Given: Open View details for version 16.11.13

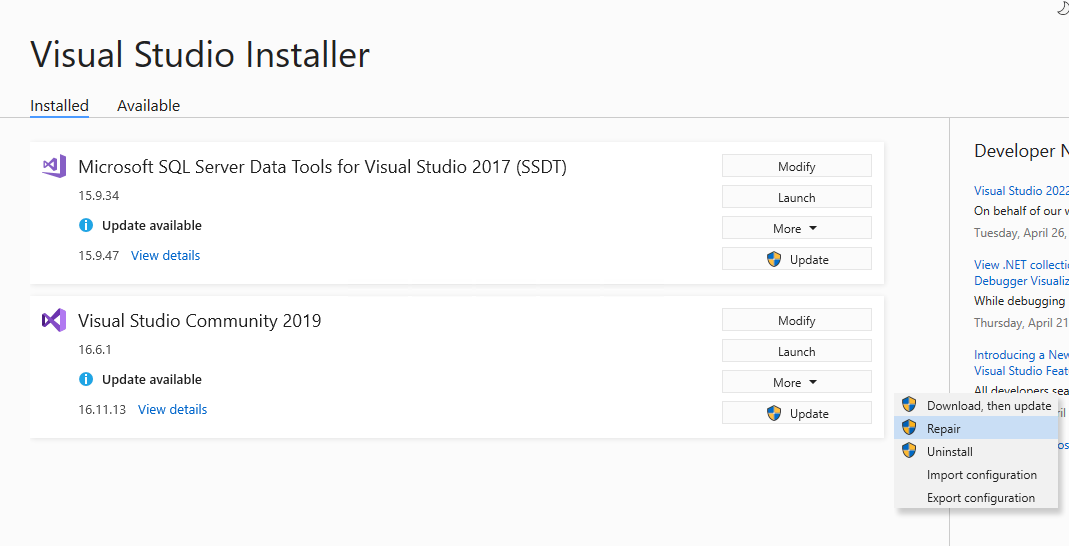Looking at the screenshot, I should click(x=172, y=409).
